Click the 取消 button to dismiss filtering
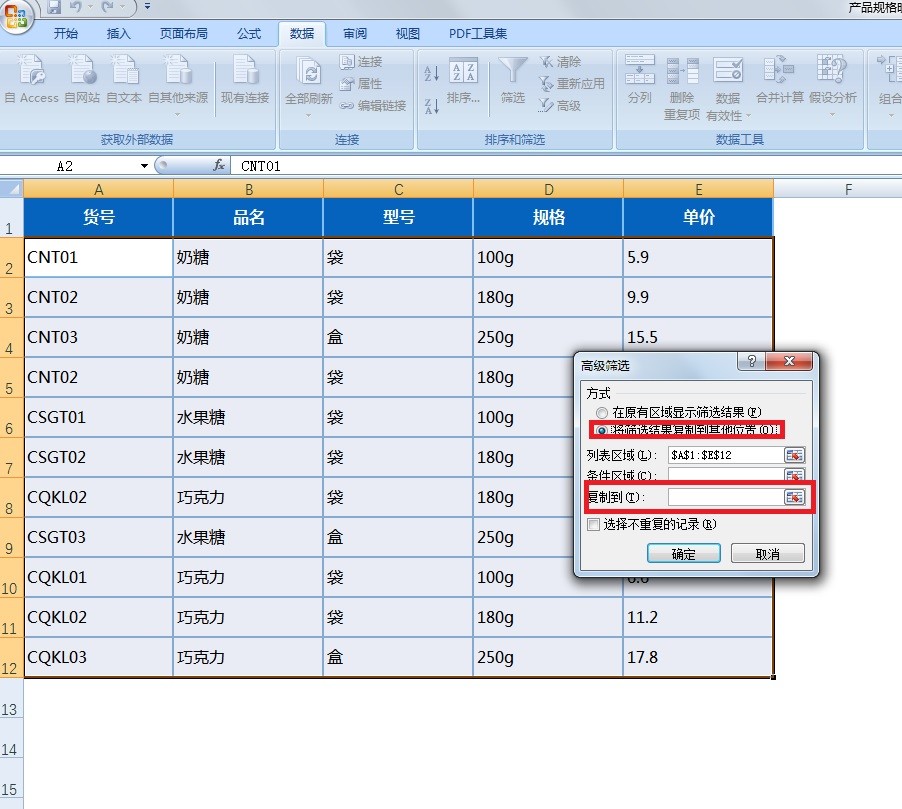Image resolution: width=902 pixels, height=809 pixels. pos(766,552)
